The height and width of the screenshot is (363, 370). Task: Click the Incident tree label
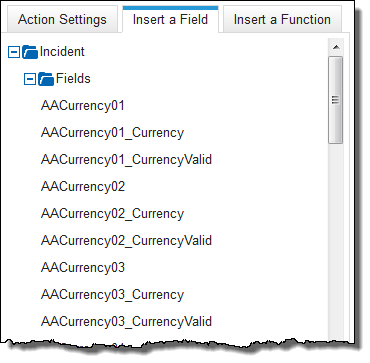[62, 52]
